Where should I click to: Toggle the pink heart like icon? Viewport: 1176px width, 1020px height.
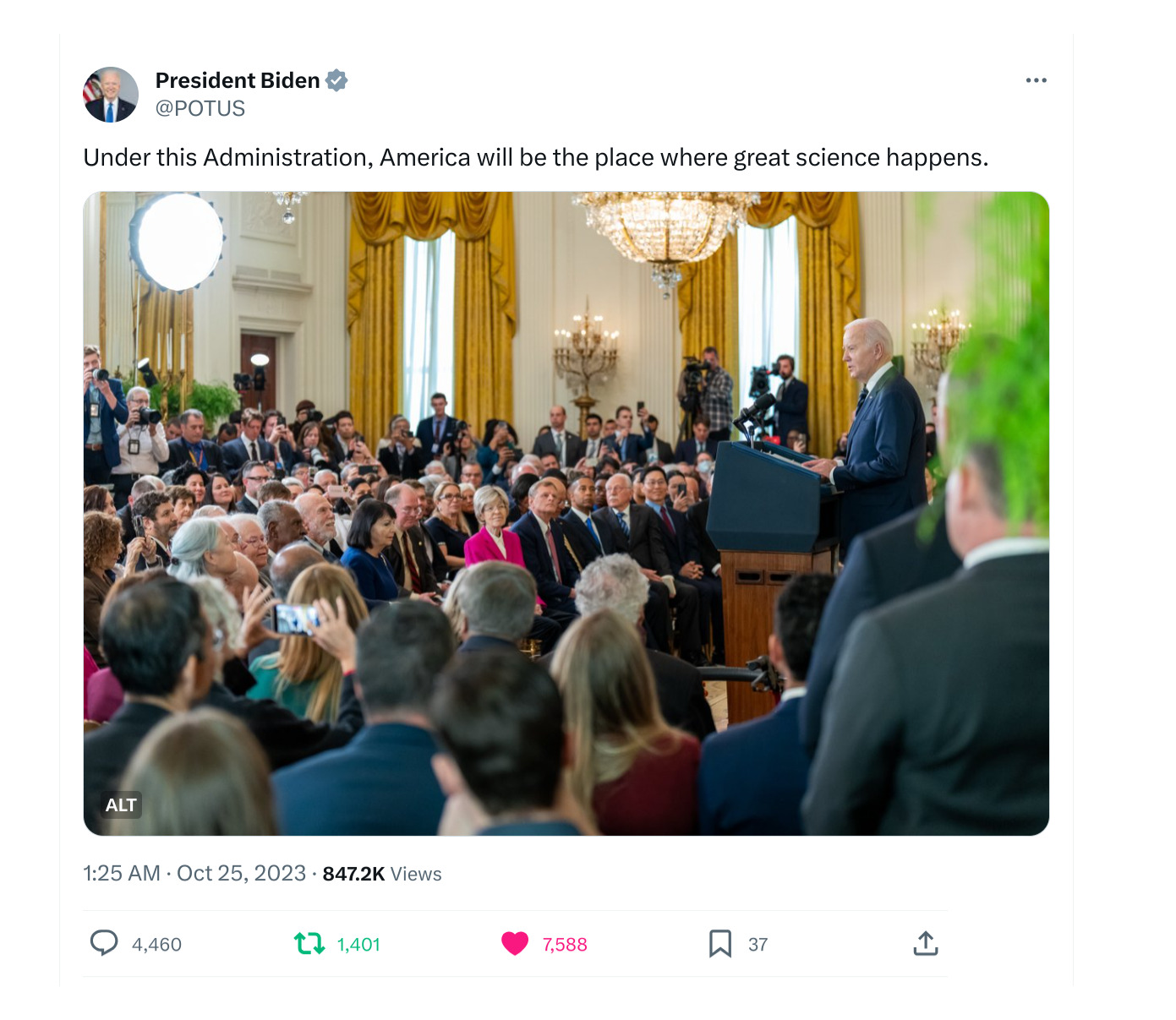tap(515, 943)
